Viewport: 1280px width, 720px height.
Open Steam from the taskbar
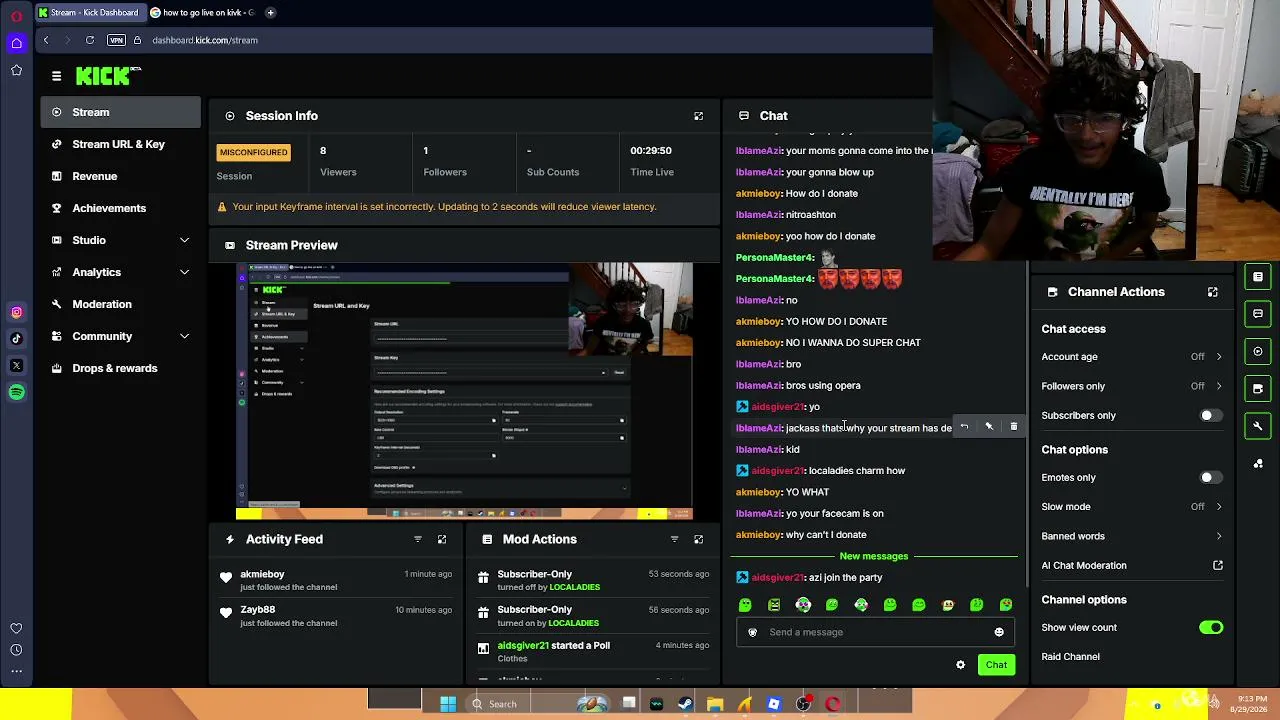(x=685, y=704)
